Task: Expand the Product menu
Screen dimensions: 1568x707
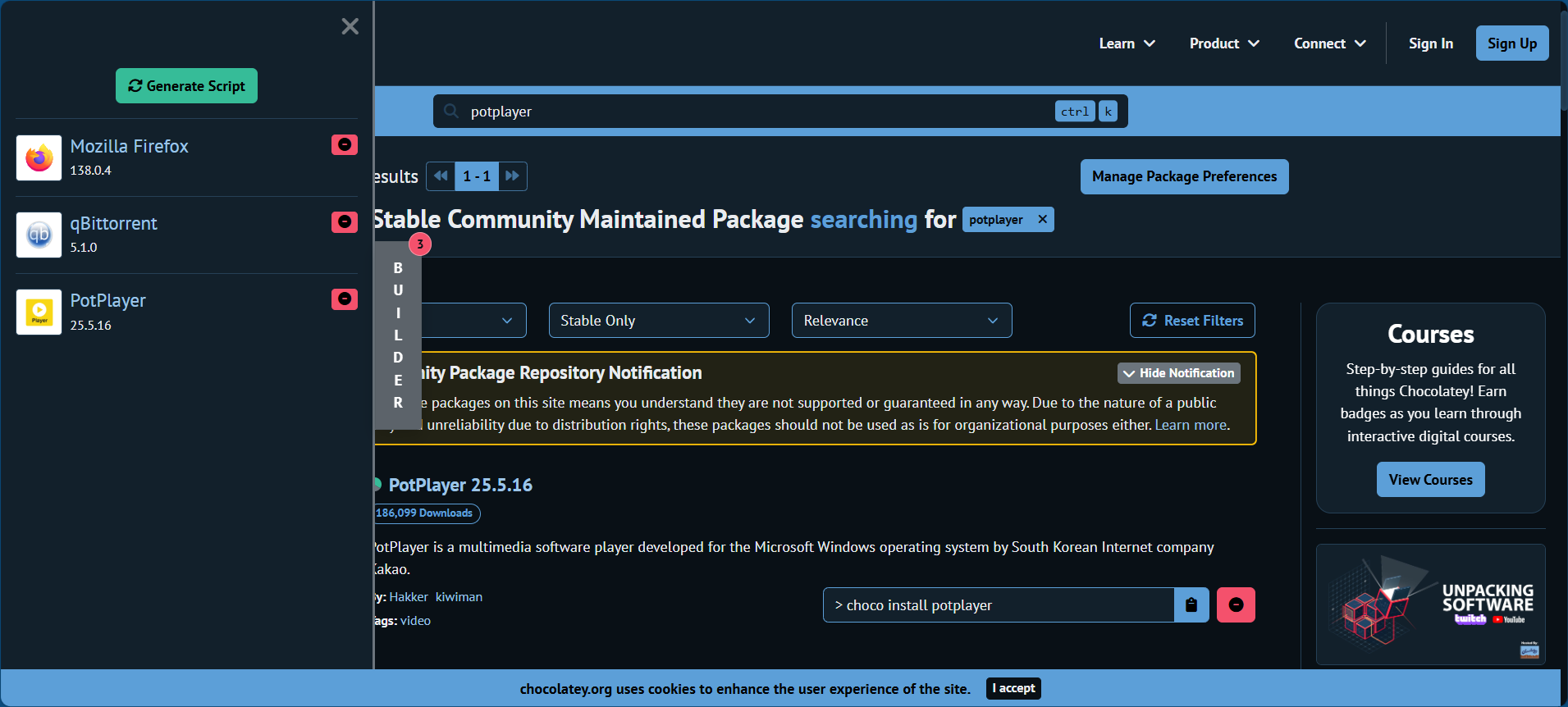Action: [1224, 43]
